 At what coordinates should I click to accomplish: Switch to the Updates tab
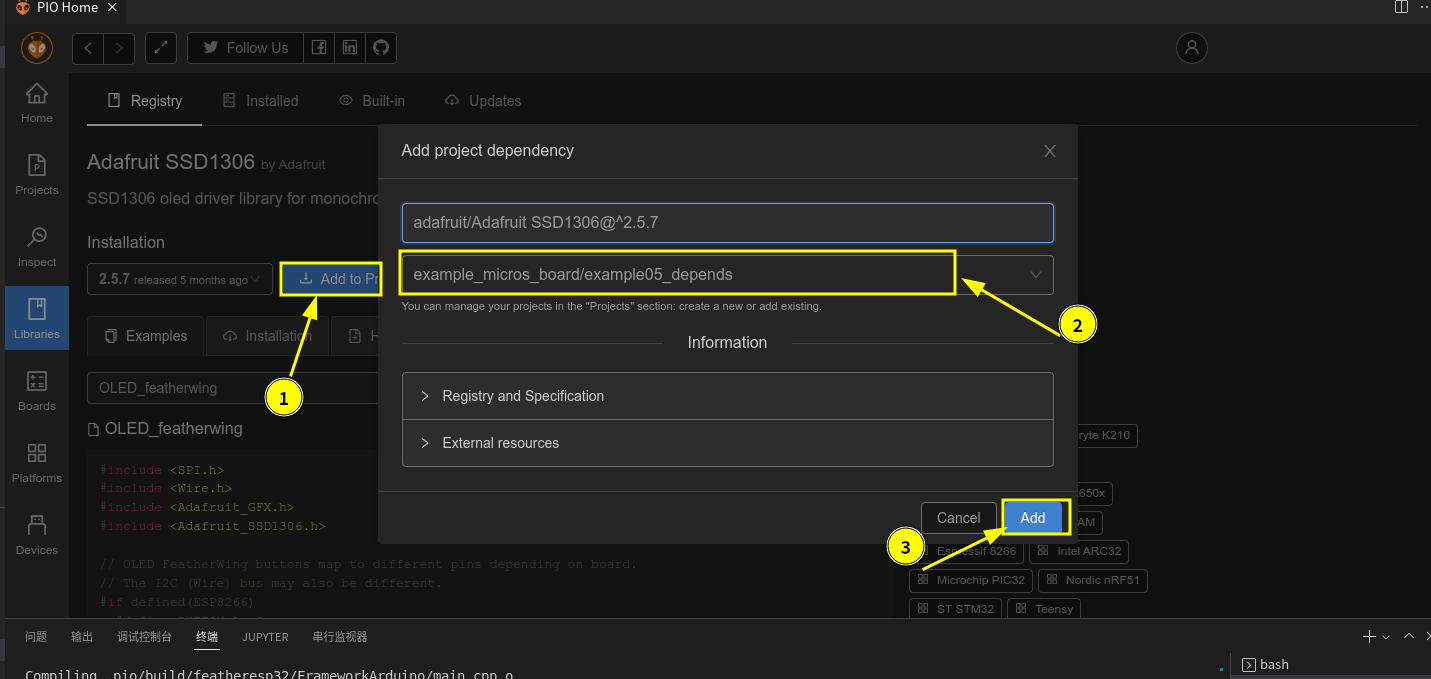(x=483, y=101)
